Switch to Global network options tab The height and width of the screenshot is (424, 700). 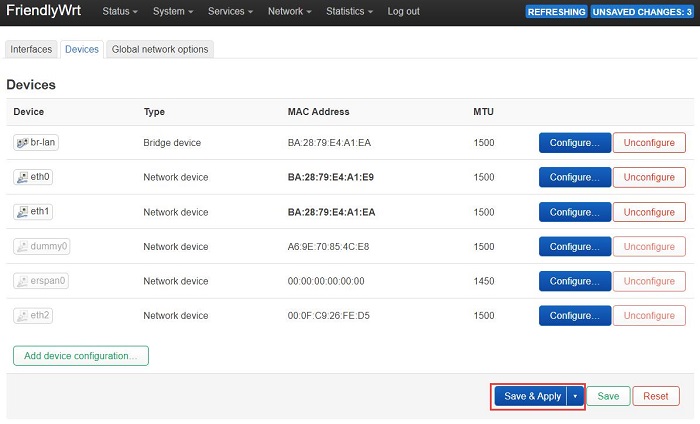click(160, 49)
